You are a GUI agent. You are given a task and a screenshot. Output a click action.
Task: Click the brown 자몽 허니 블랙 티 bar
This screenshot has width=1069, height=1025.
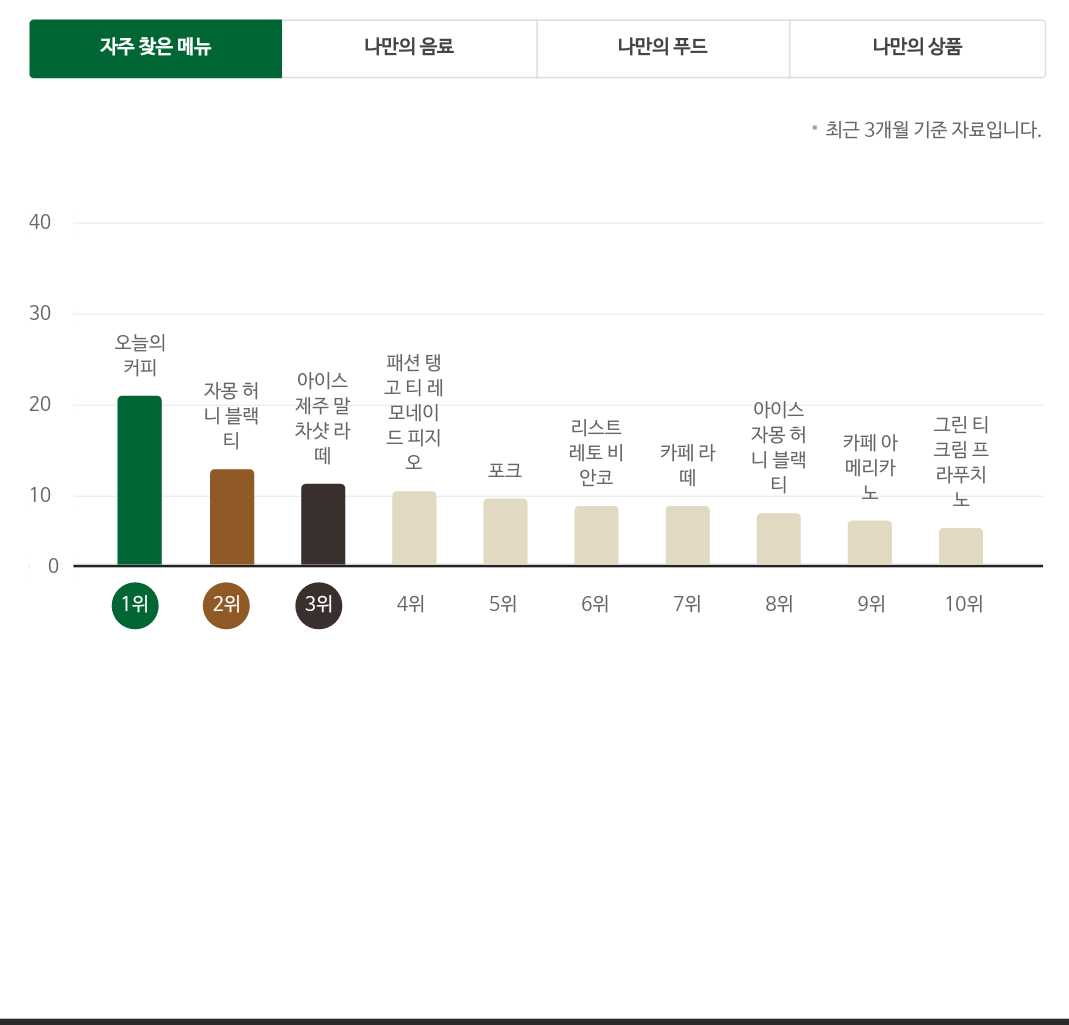(232, 517)
